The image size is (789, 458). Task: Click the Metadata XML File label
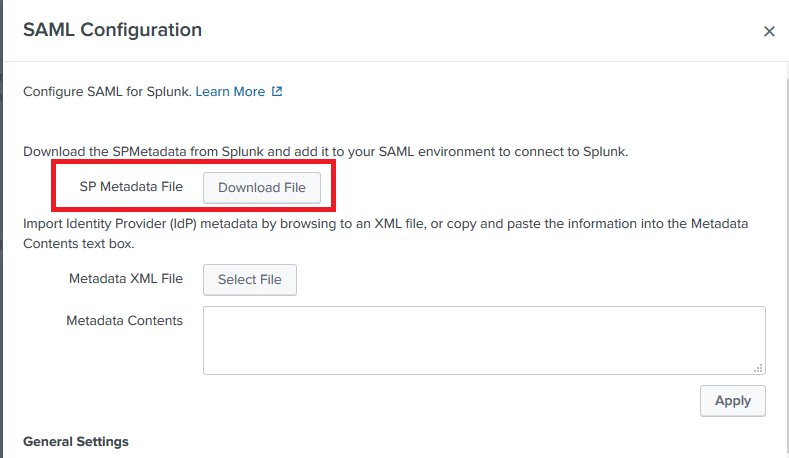coord(126,279)
